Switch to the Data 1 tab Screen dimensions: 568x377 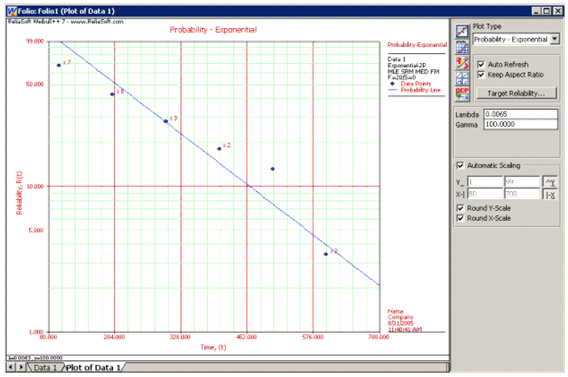click(x=44, y=368)
